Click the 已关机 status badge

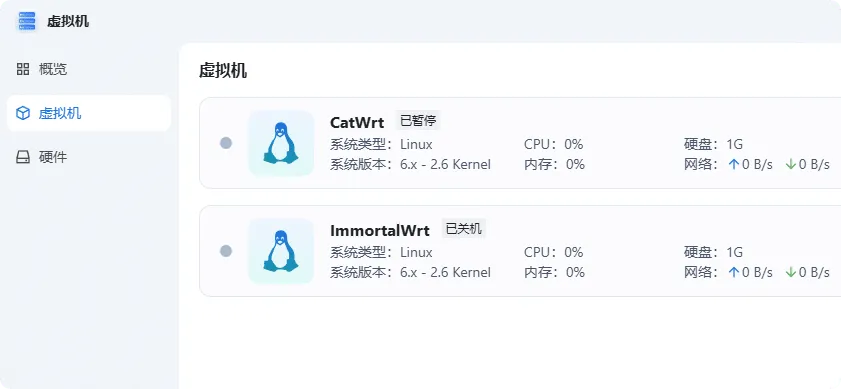pyautogui.click(x=463, y=229)
